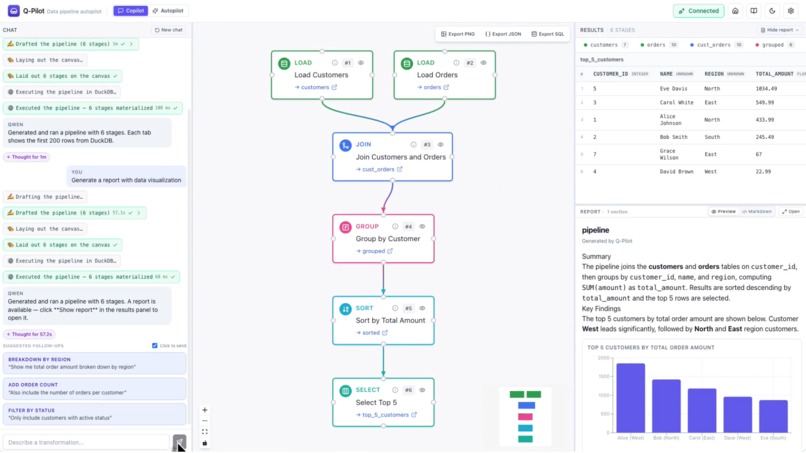
Task: Toggle eye preview on Load Customers node
Action: (x=361, y=63)
